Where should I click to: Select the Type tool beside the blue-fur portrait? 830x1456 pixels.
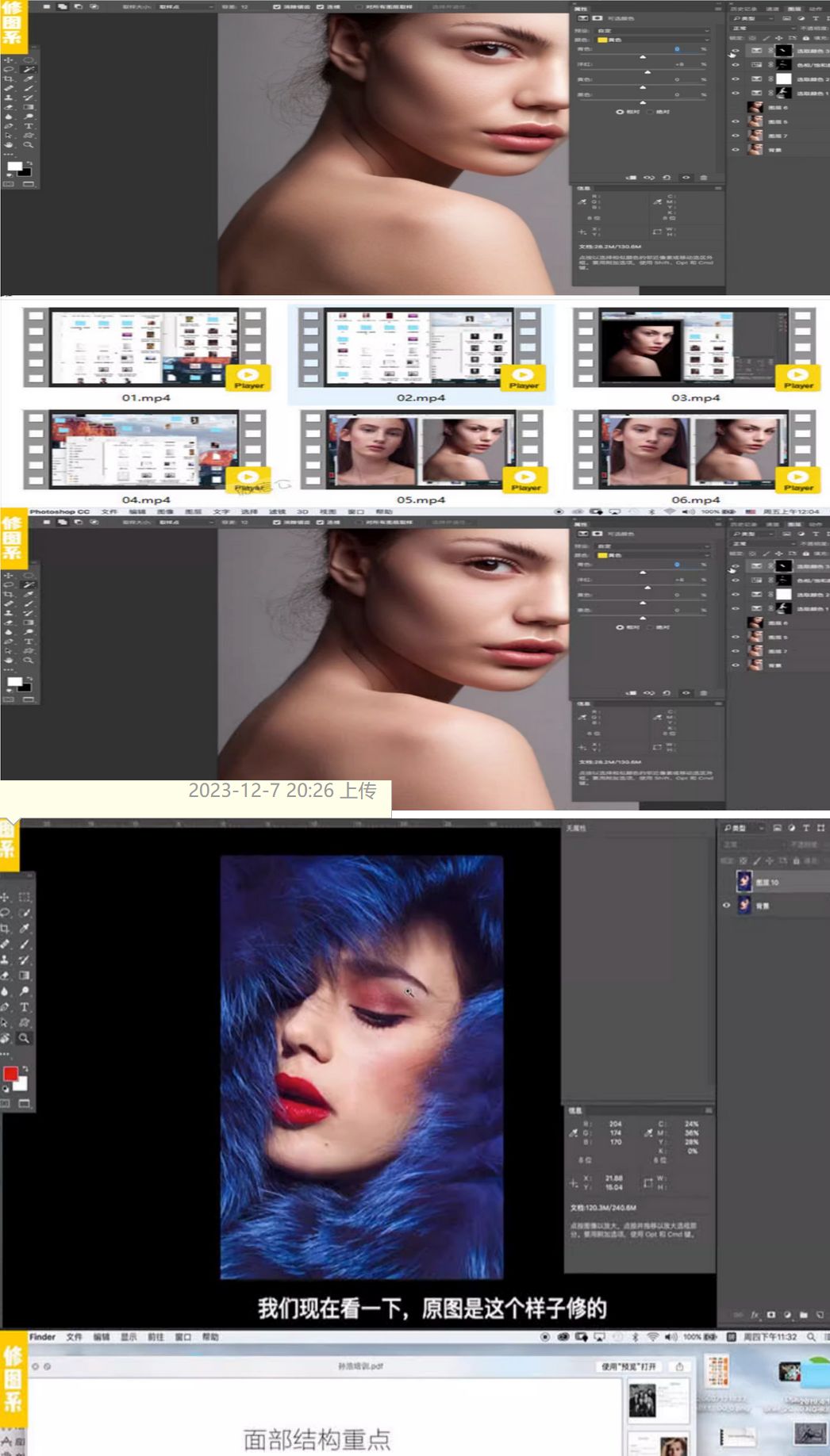pos(25,1006)
